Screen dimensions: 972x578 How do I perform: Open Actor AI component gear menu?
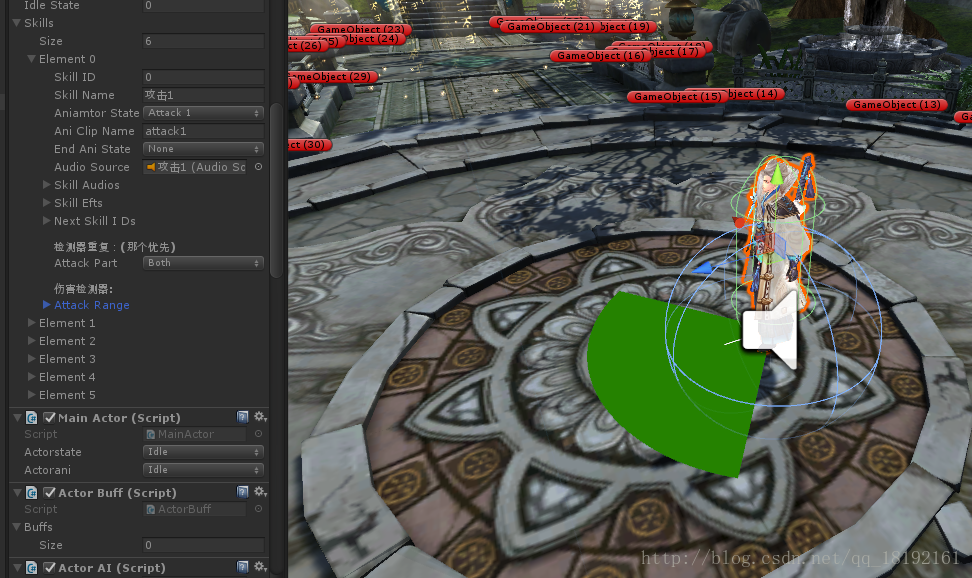point(260,567)
